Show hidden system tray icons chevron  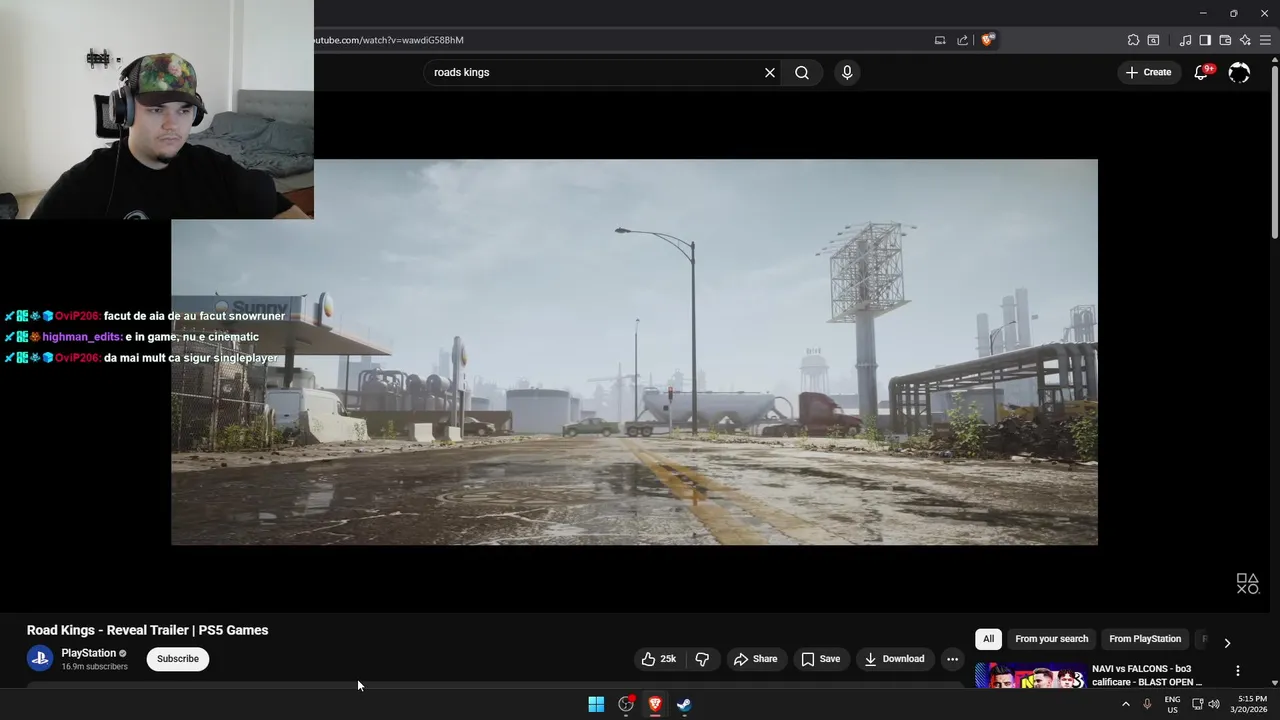coord(1125,704)
